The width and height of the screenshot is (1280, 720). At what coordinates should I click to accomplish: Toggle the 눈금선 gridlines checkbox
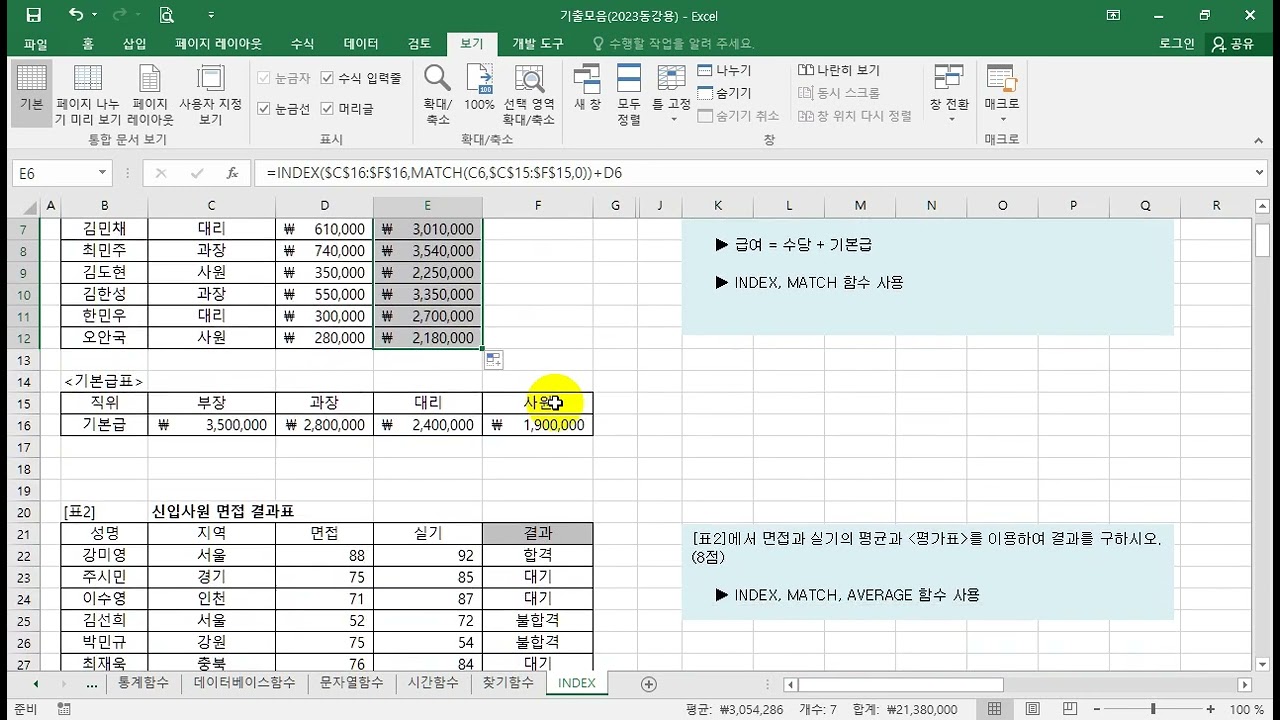click(x=264, y=108)
